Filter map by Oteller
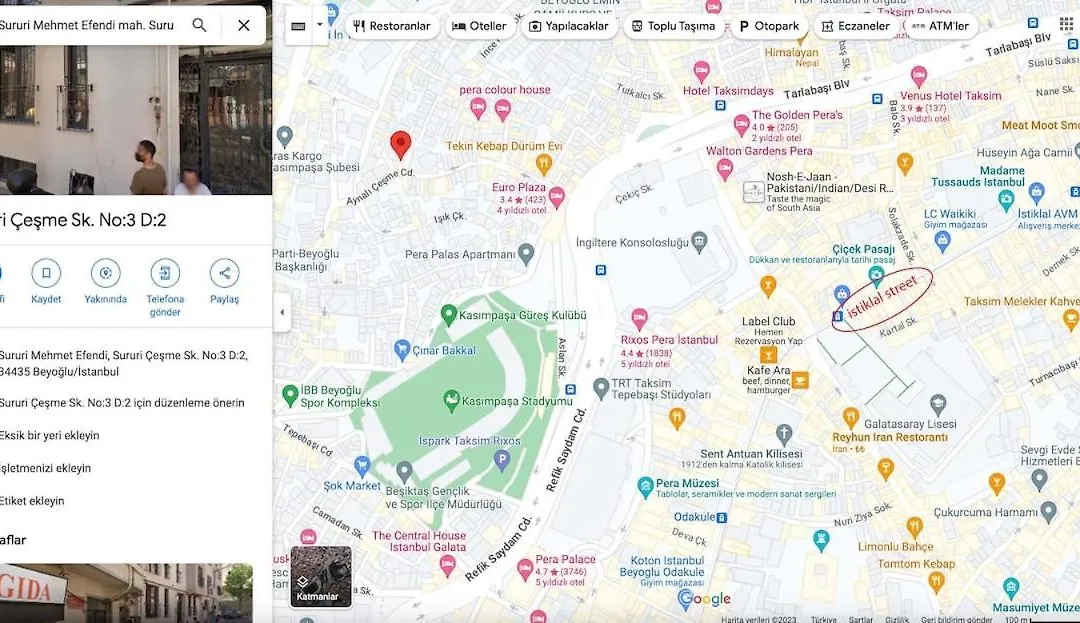 (x=479, y=26)
